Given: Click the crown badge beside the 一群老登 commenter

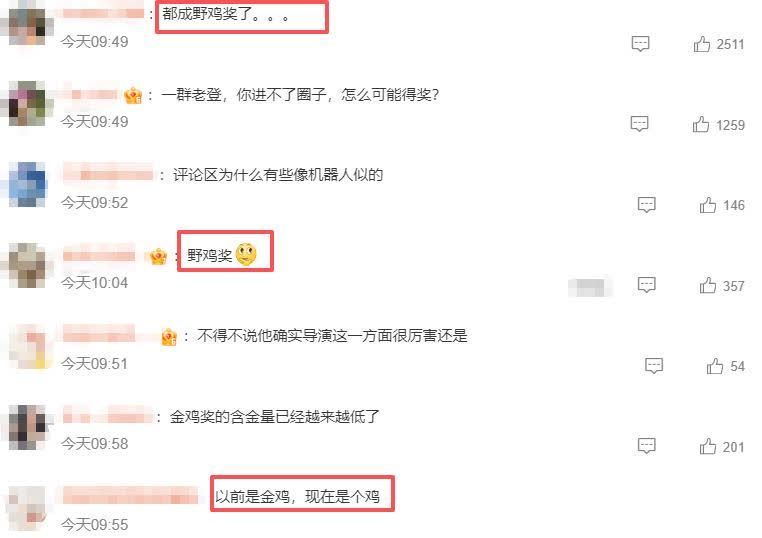Looking at the screenshot, I should pos(133,95).
